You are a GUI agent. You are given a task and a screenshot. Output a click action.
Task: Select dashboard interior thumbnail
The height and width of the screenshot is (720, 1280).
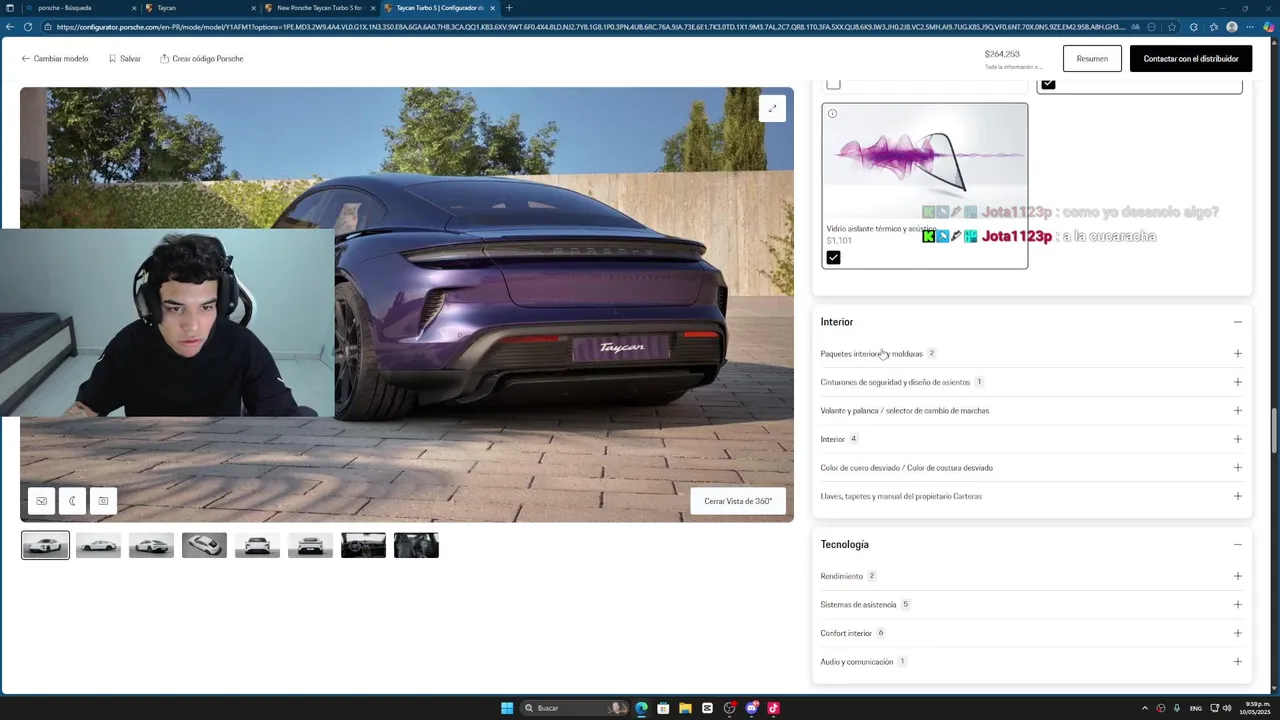[x=363, y=545]
